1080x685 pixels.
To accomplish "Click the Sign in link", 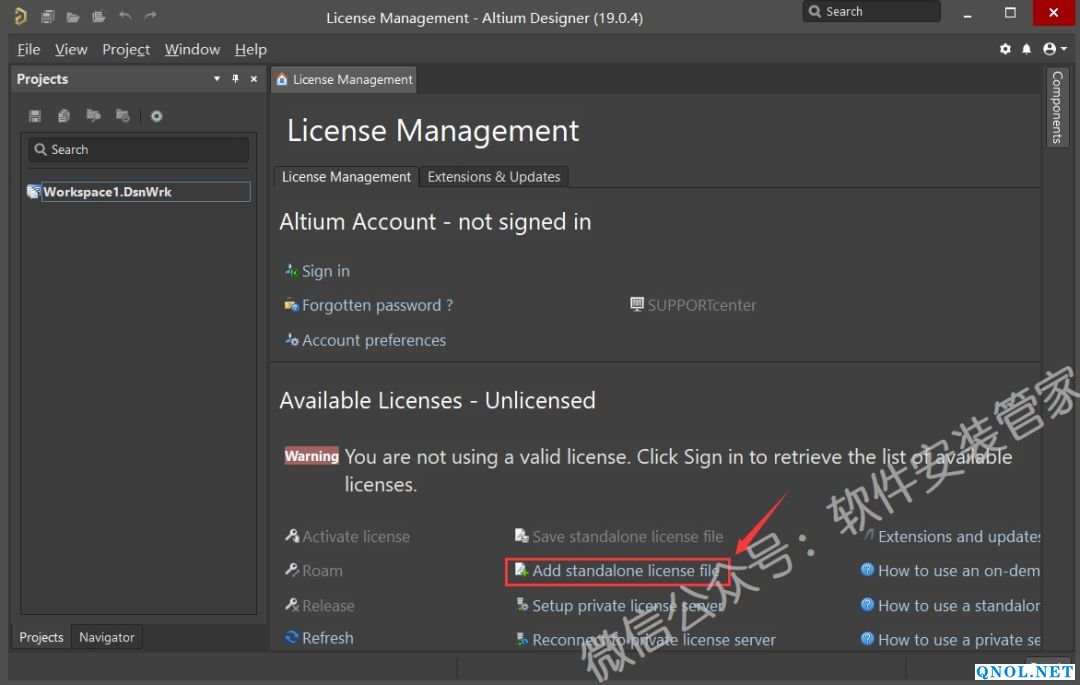I will click(x=325, y=271).
